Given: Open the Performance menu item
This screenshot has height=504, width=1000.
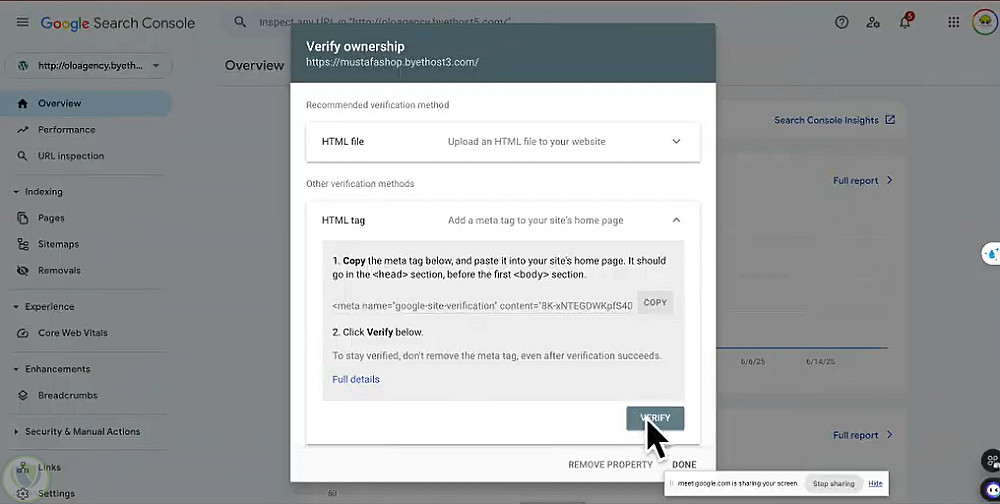Looking at the screenshot, I should [x=66, y=130].
